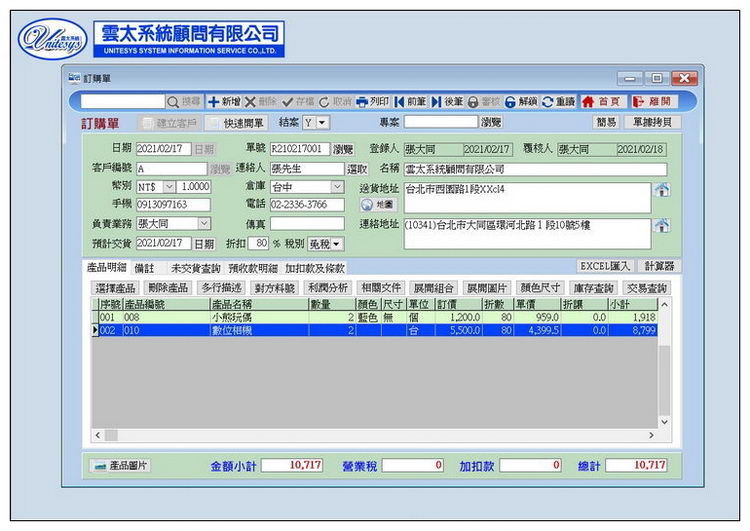Click the 首頁 home icon button
The width and height of the screenshot is (750, 531).
(602, 102)
